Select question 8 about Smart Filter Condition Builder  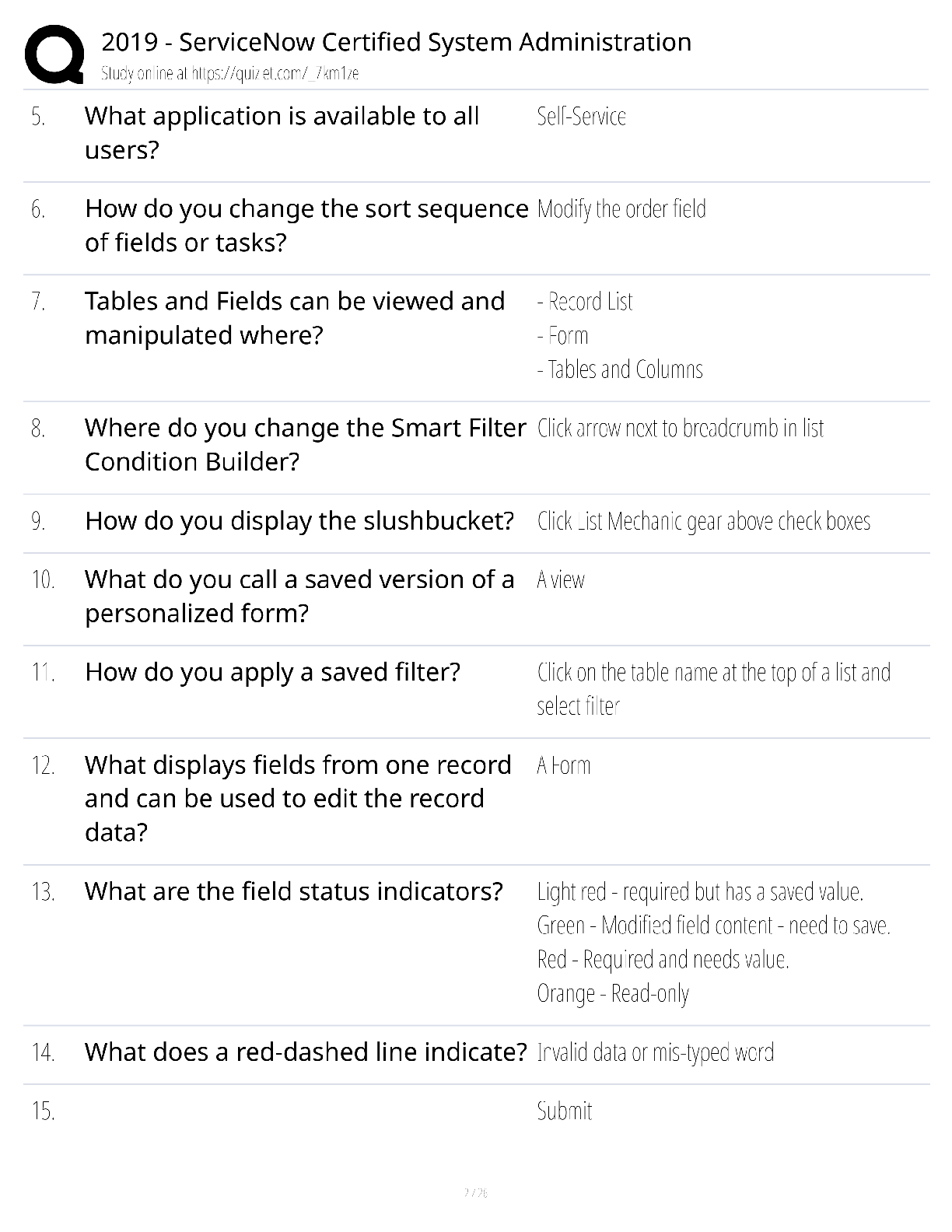click(305, 445)
